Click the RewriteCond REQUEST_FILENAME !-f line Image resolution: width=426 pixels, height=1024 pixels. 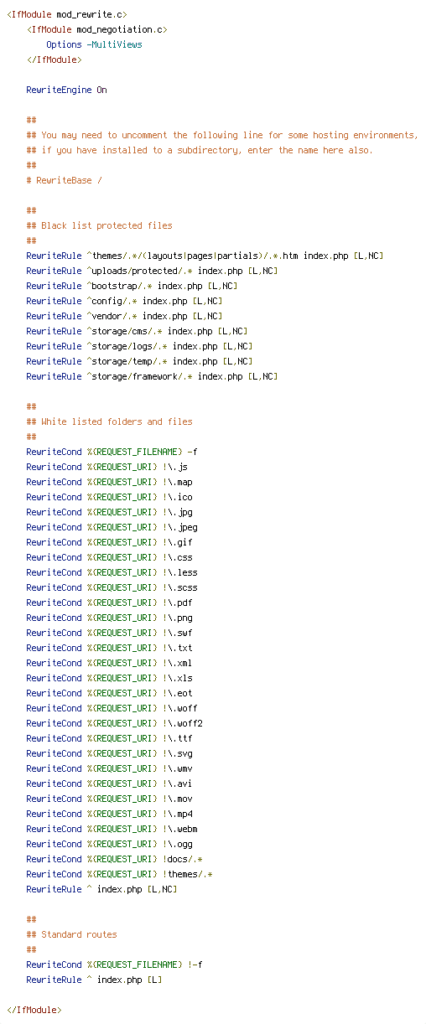[x=114, y=964]
